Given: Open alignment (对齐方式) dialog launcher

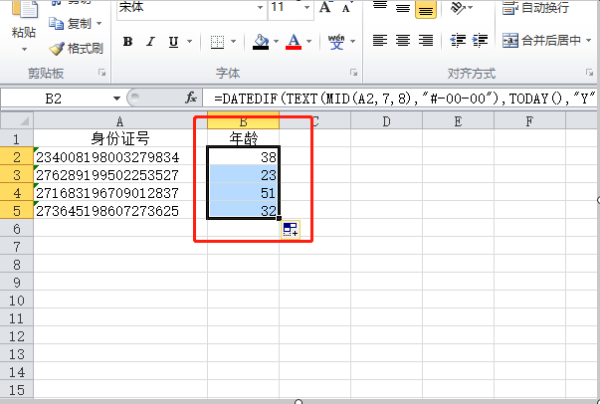Looking at the screenshot, I should [x=589, y=72].
